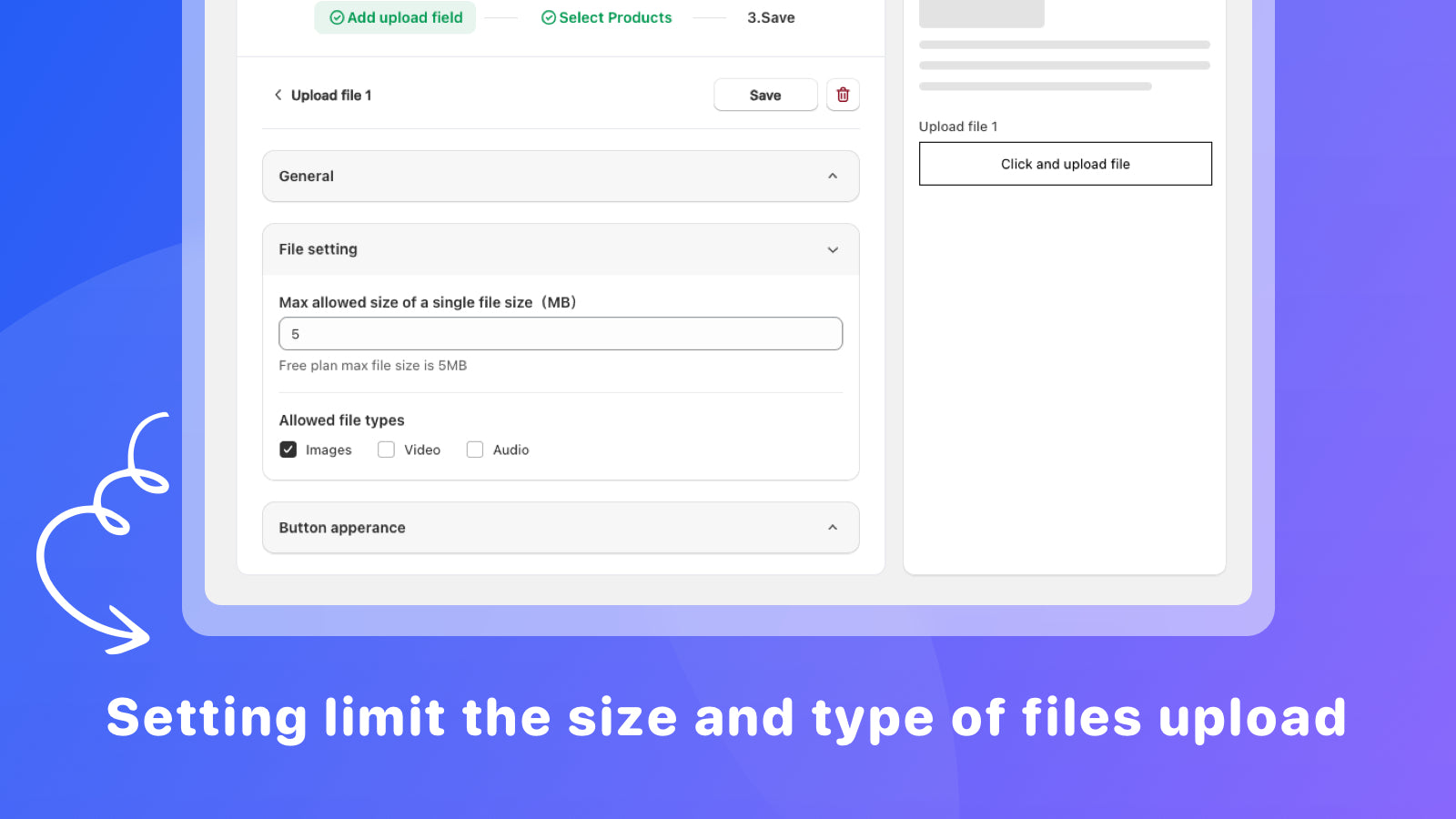Uncheck the Images file type checkbox
This screenshot has height=819, width=1456.
[288, 449]
